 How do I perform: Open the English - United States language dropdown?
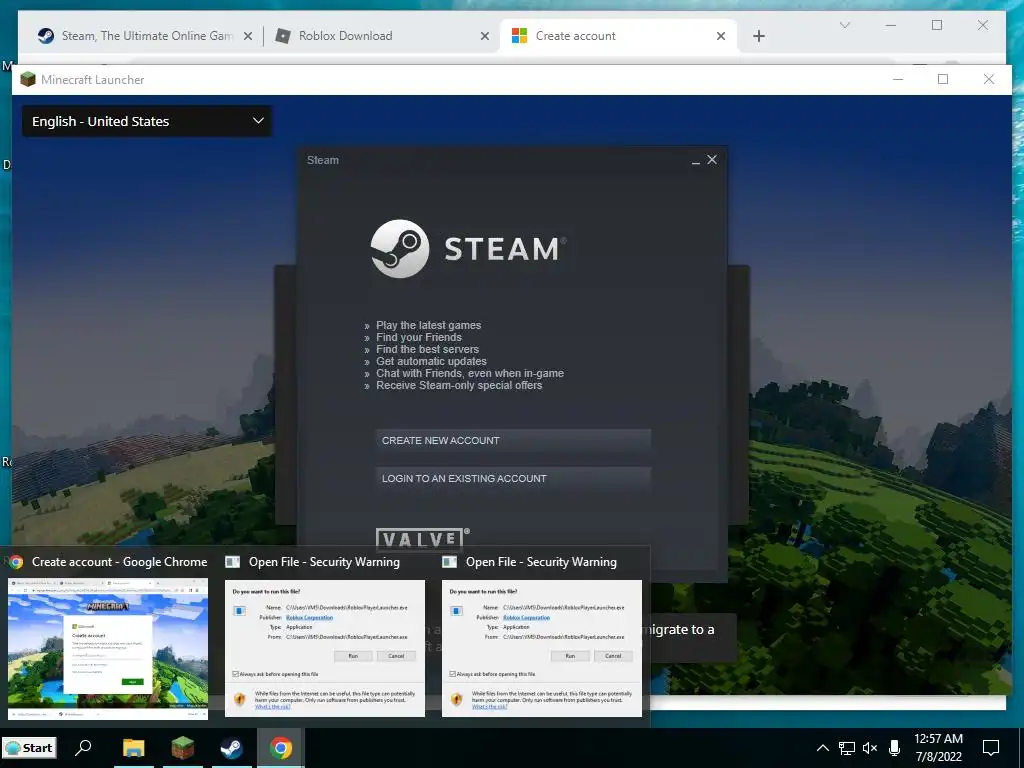tap(147, 121)
